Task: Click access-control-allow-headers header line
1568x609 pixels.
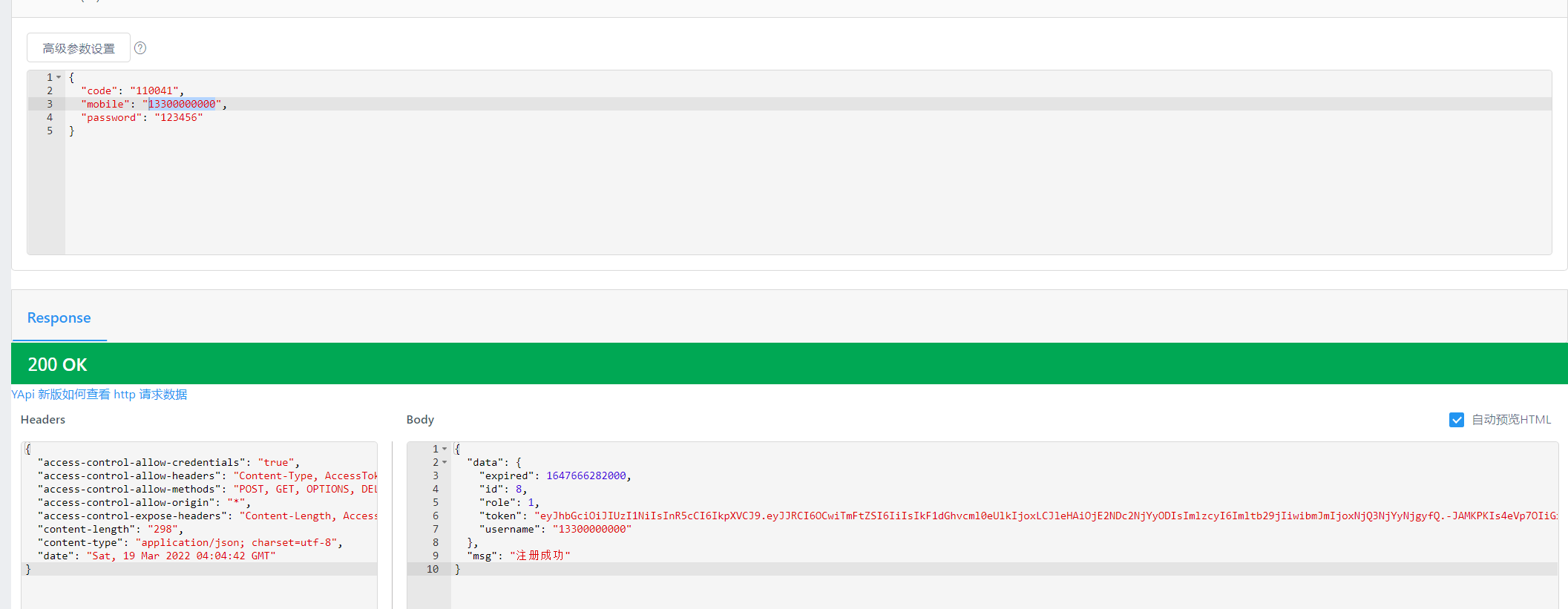Action: 208,475
